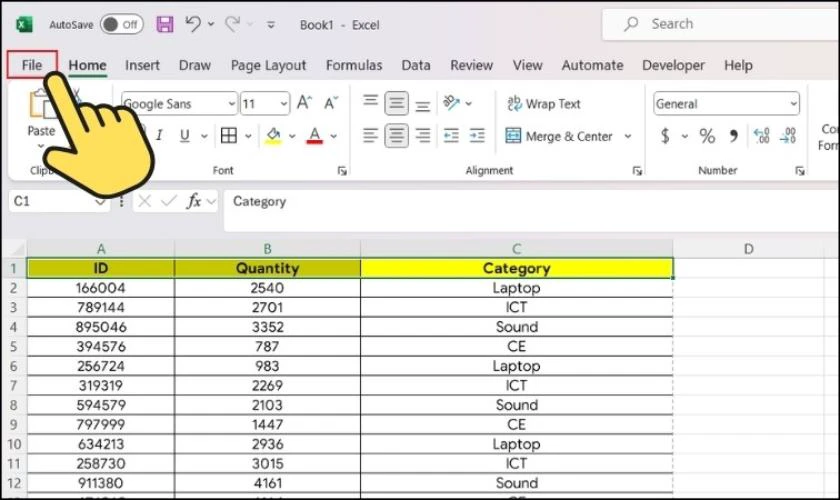Apply percent style format
This screenshot has width=840, height=500.
pos(707,136)
